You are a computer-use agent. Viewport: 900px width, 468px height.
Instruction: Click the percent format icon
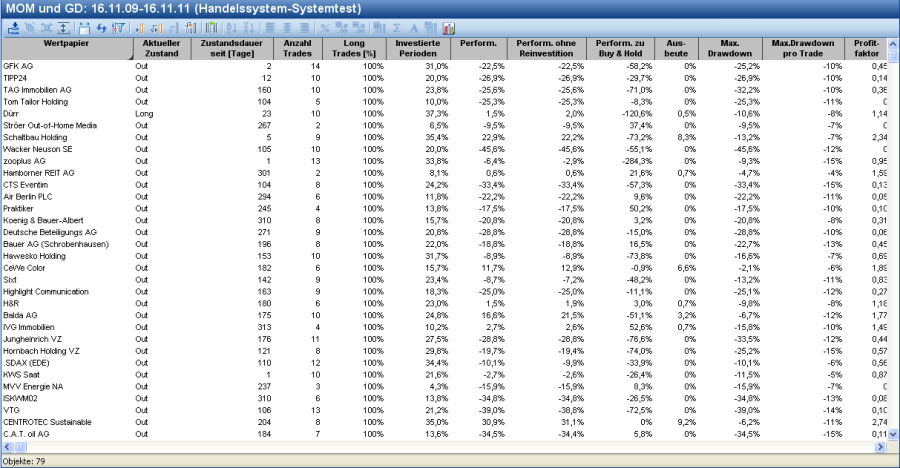pos(325,27)
